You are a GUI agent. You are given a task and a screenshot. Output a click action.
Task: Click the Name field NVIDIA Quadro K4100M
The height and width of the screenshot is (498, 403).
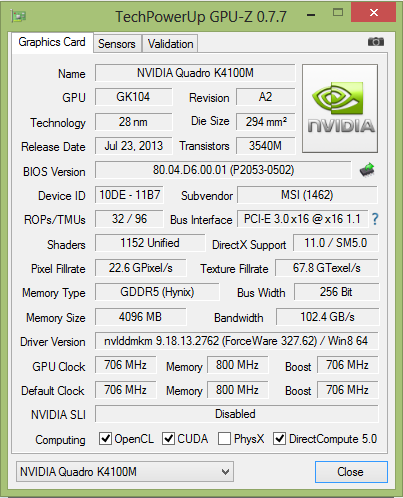[195, 73]
